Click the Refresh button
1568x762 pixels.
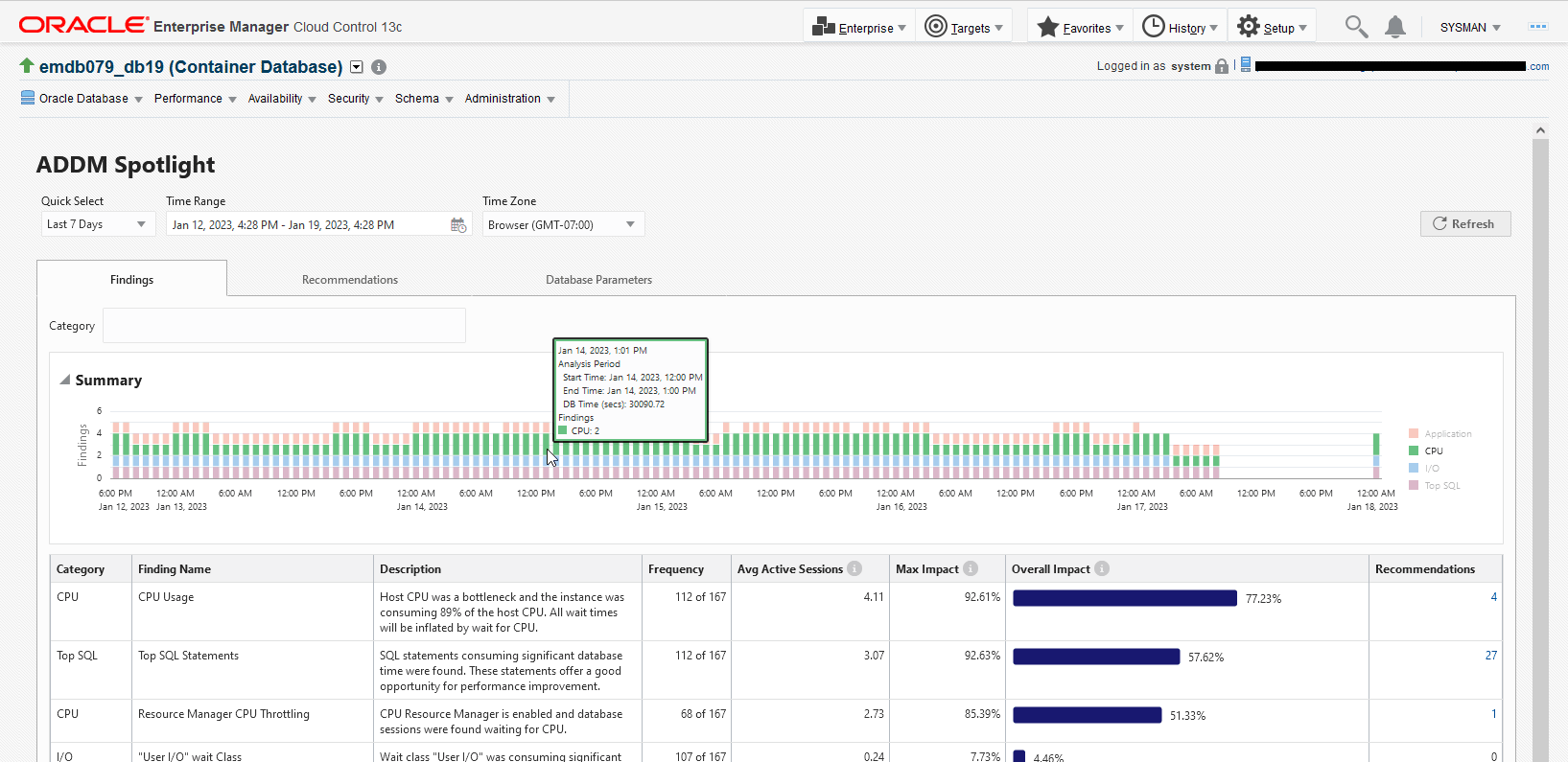pos(1464,223)
